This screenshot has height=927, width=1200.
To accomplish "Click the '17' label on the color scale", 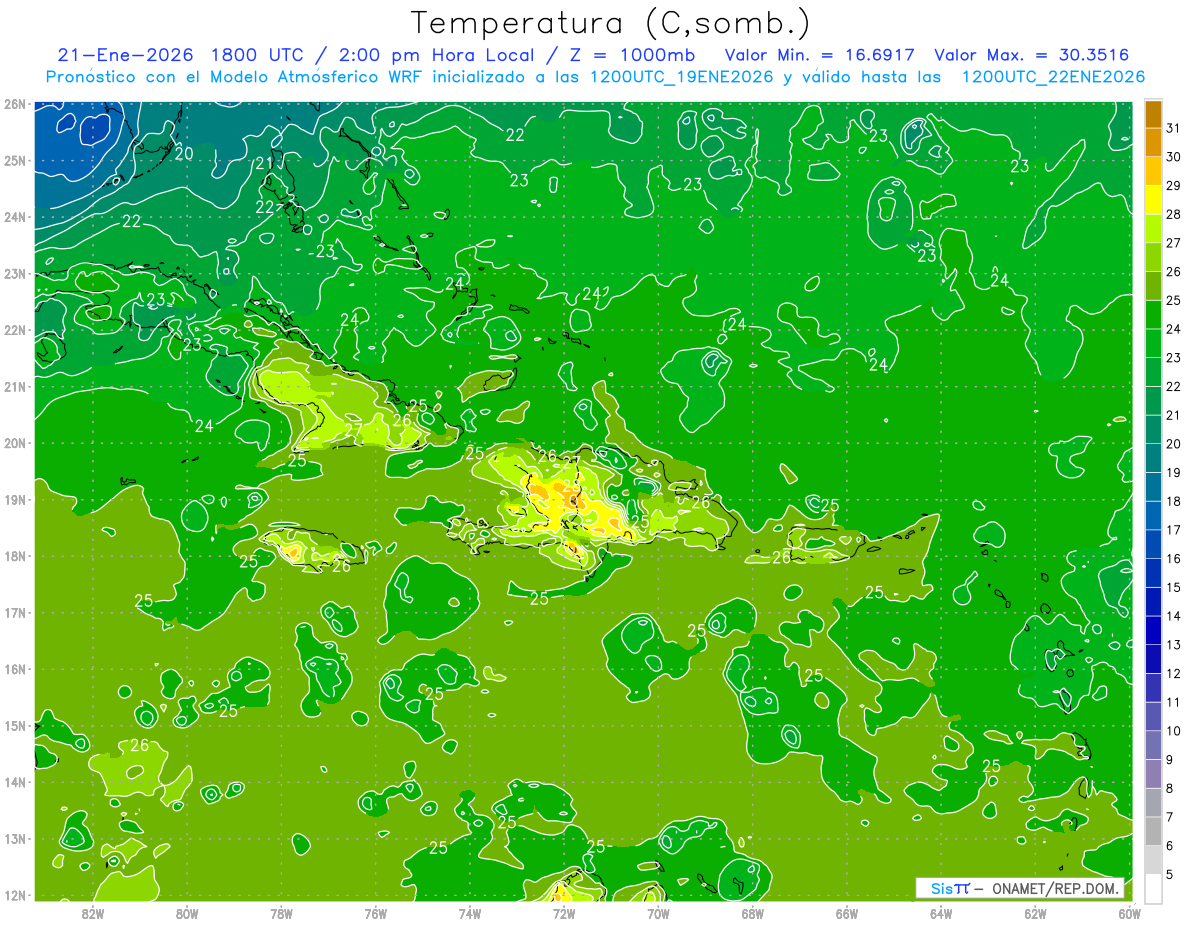I will [x=1173, y=530].
